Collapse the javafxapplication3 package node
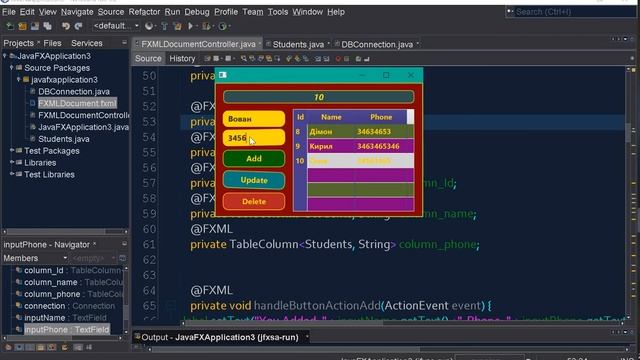The image size is (640, 360). pos(19,80)
